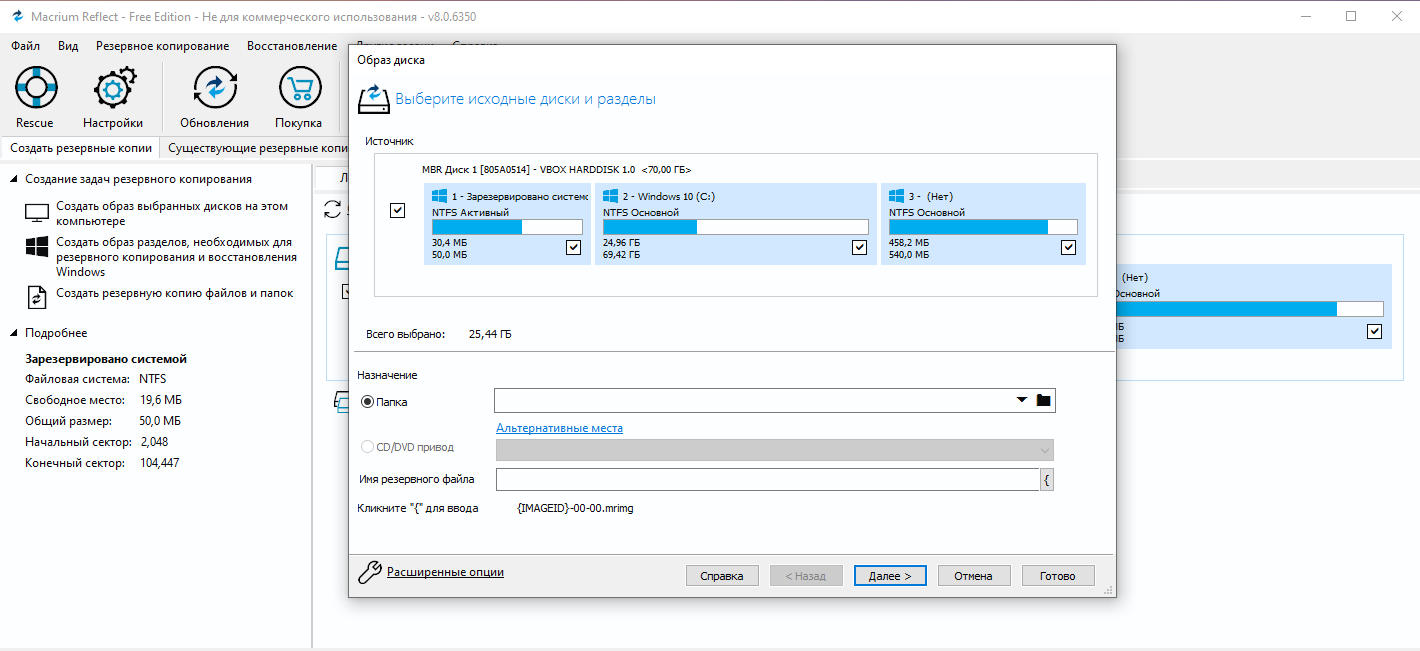Screen dimensions: 1420x651
Task: Click the {IMAGEID}-00-00.mrimg filename text
Action: tap(575, 508)
